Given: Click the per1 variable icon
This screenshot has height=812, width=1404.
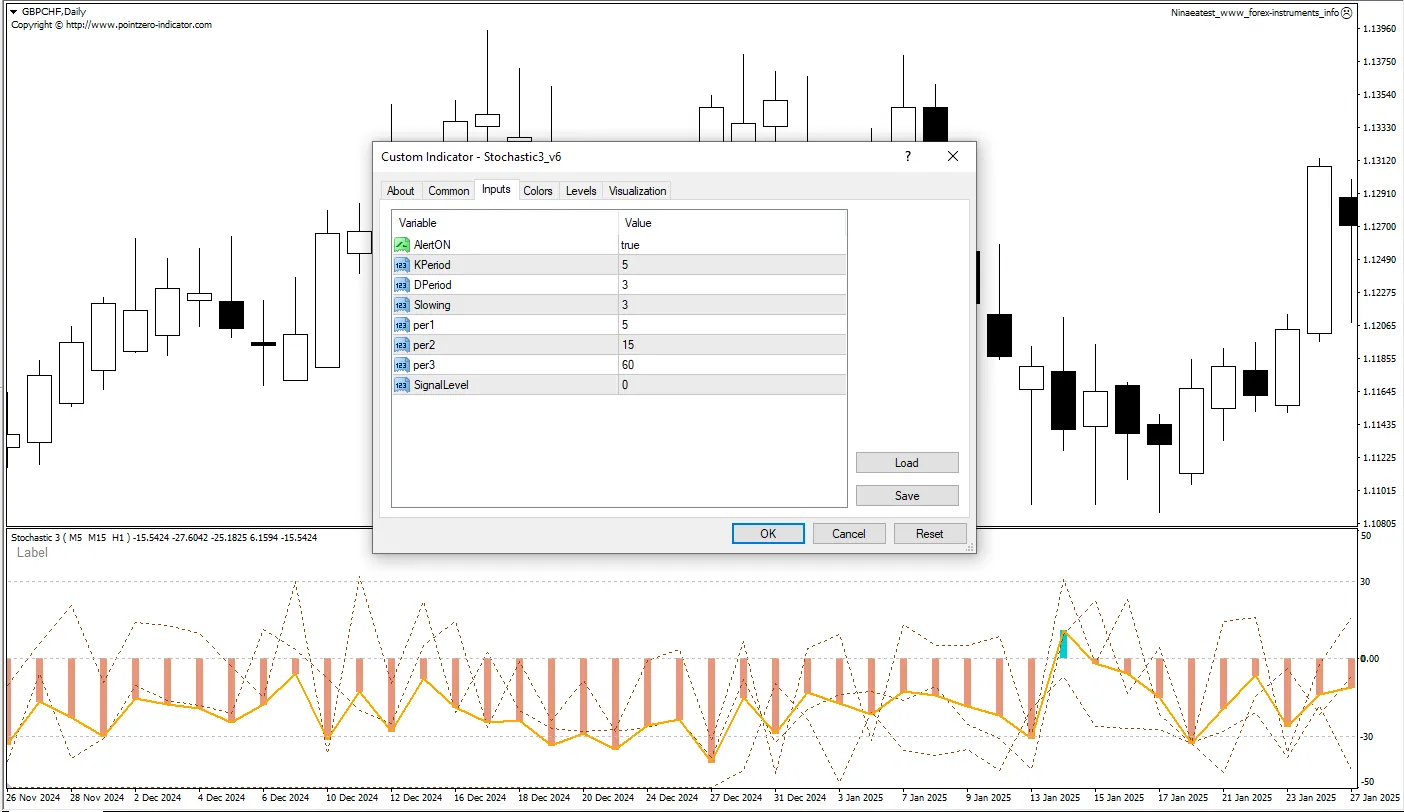Looking at the screenshot, I should (x=402, y=325).
